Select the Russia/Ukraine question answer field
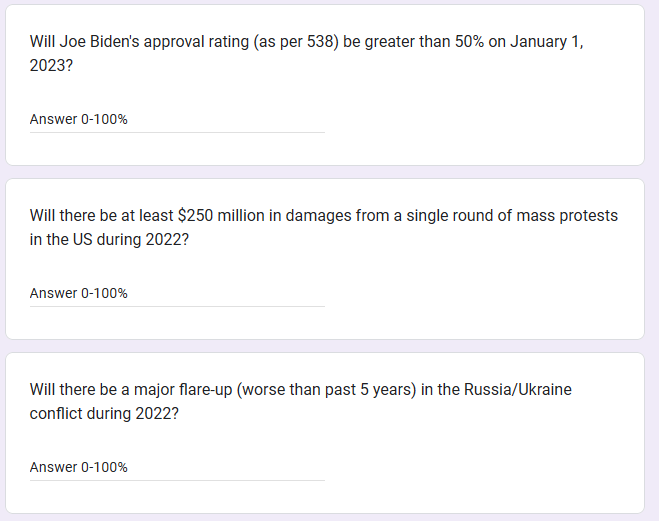659x521 pixels. (x=177, y=468)
